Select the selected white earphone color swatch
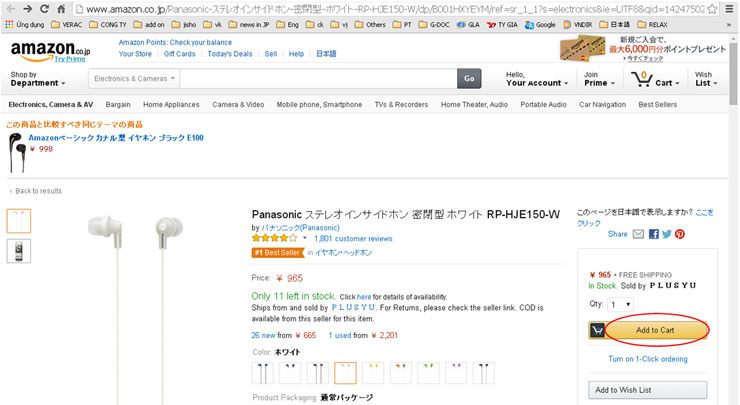 345,374
